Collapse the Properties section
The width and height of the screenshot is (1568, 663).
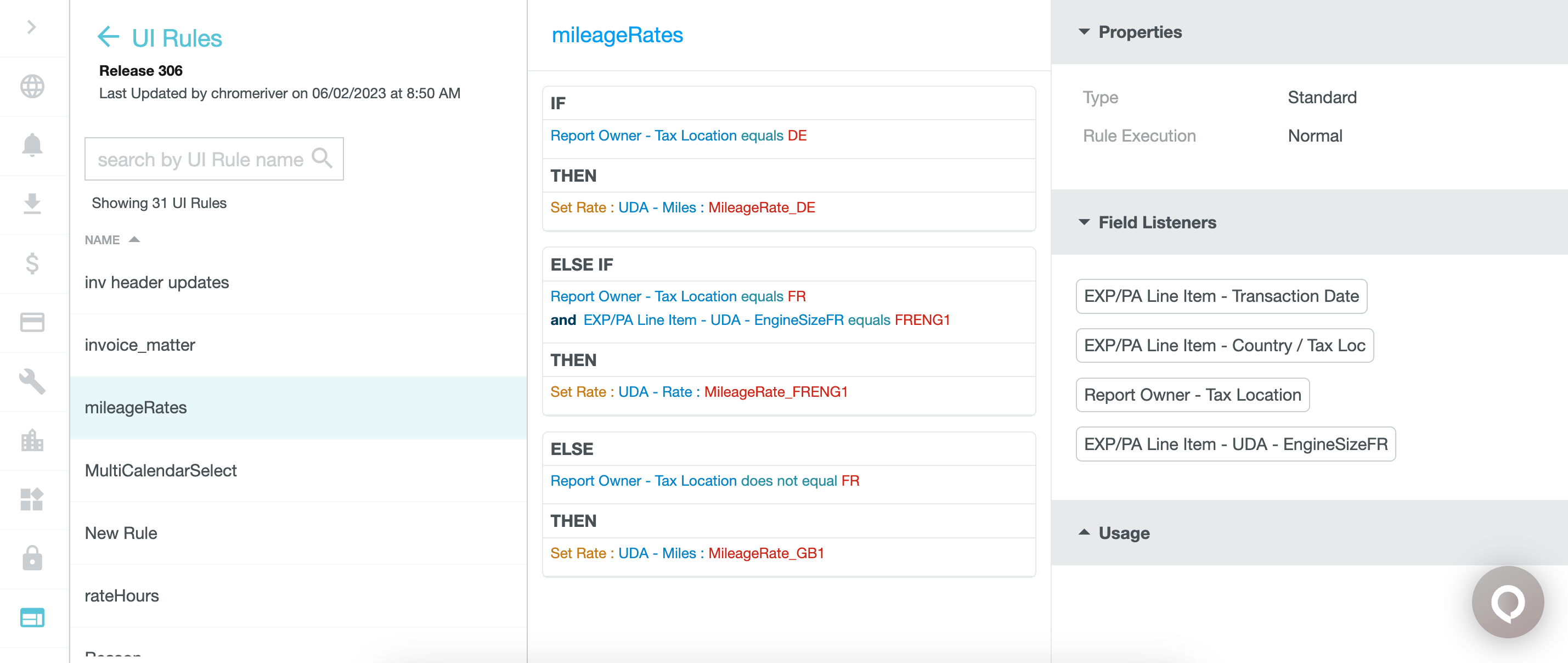point(1084,32)
